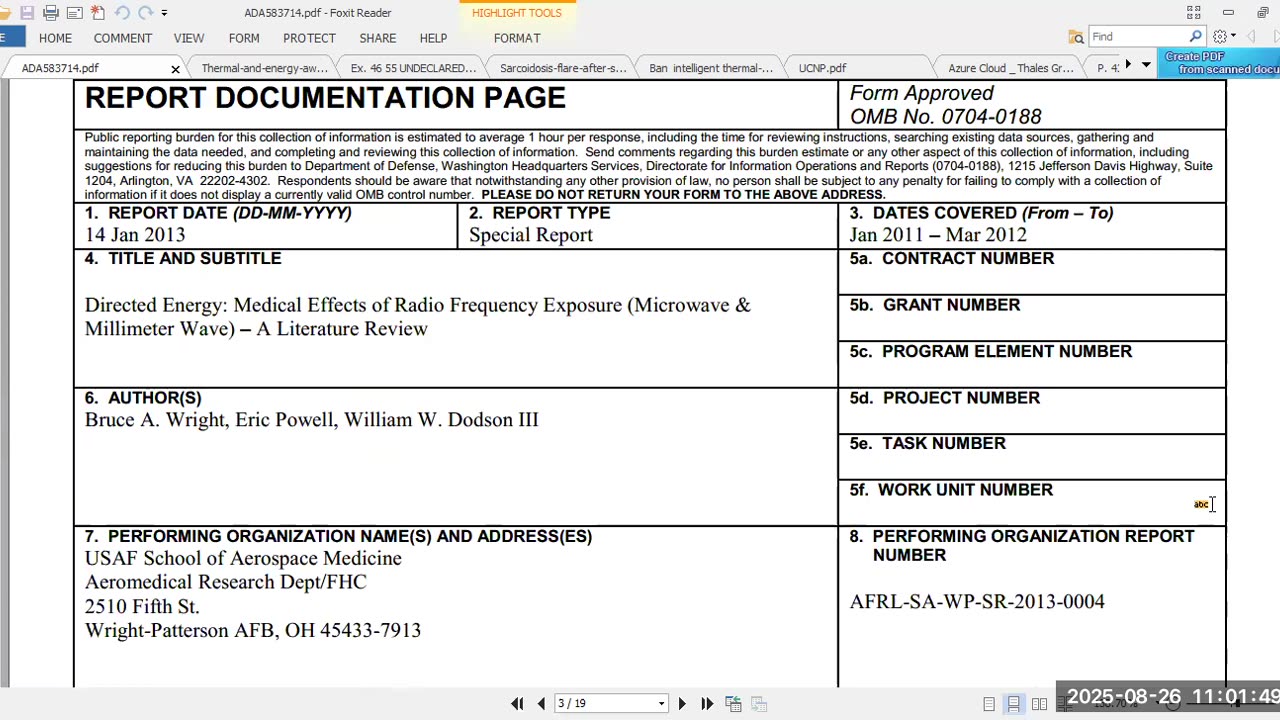
Task: Open the FORM ribbon tab
Action: point(244,38)
